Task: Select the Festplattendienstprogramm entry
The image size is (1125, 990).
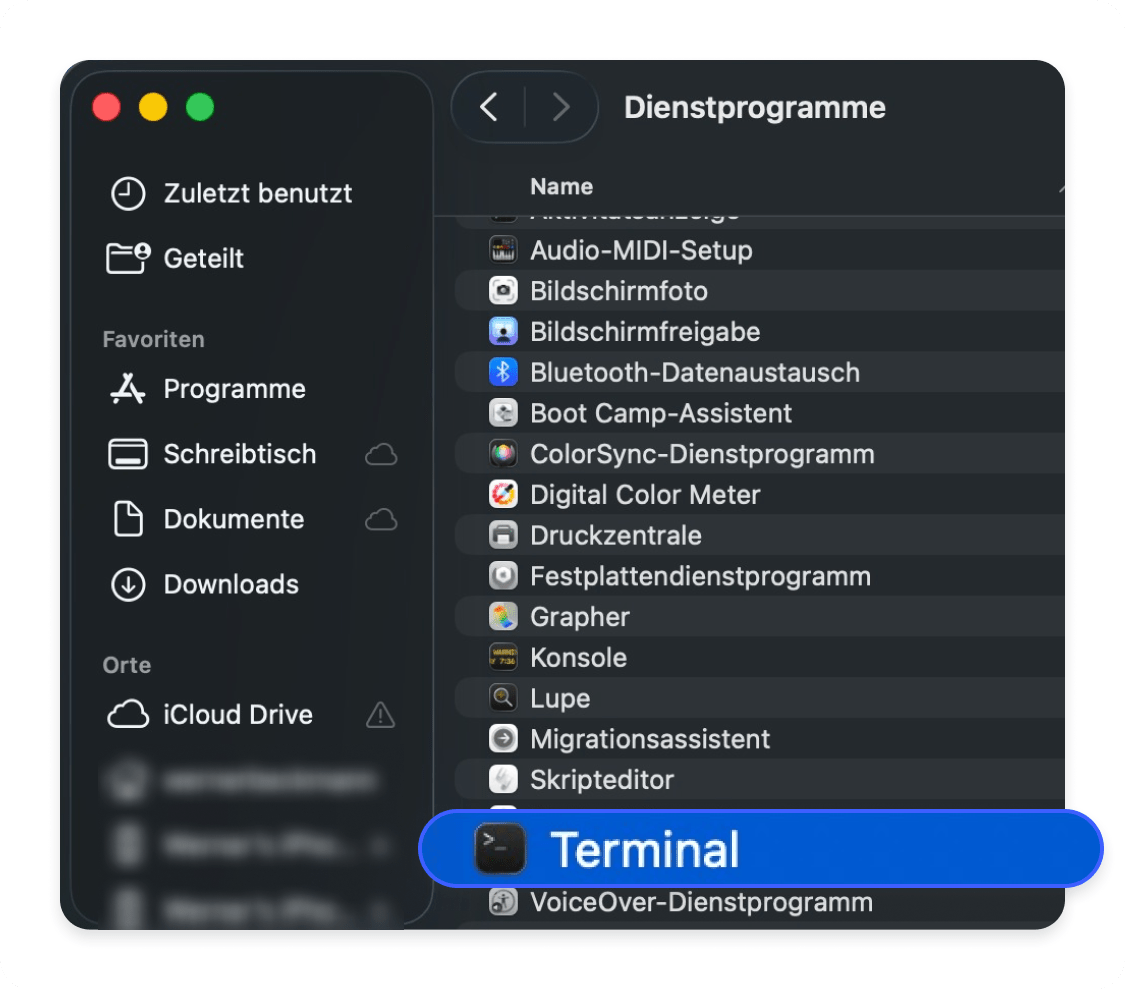Action: click(699, 577)
